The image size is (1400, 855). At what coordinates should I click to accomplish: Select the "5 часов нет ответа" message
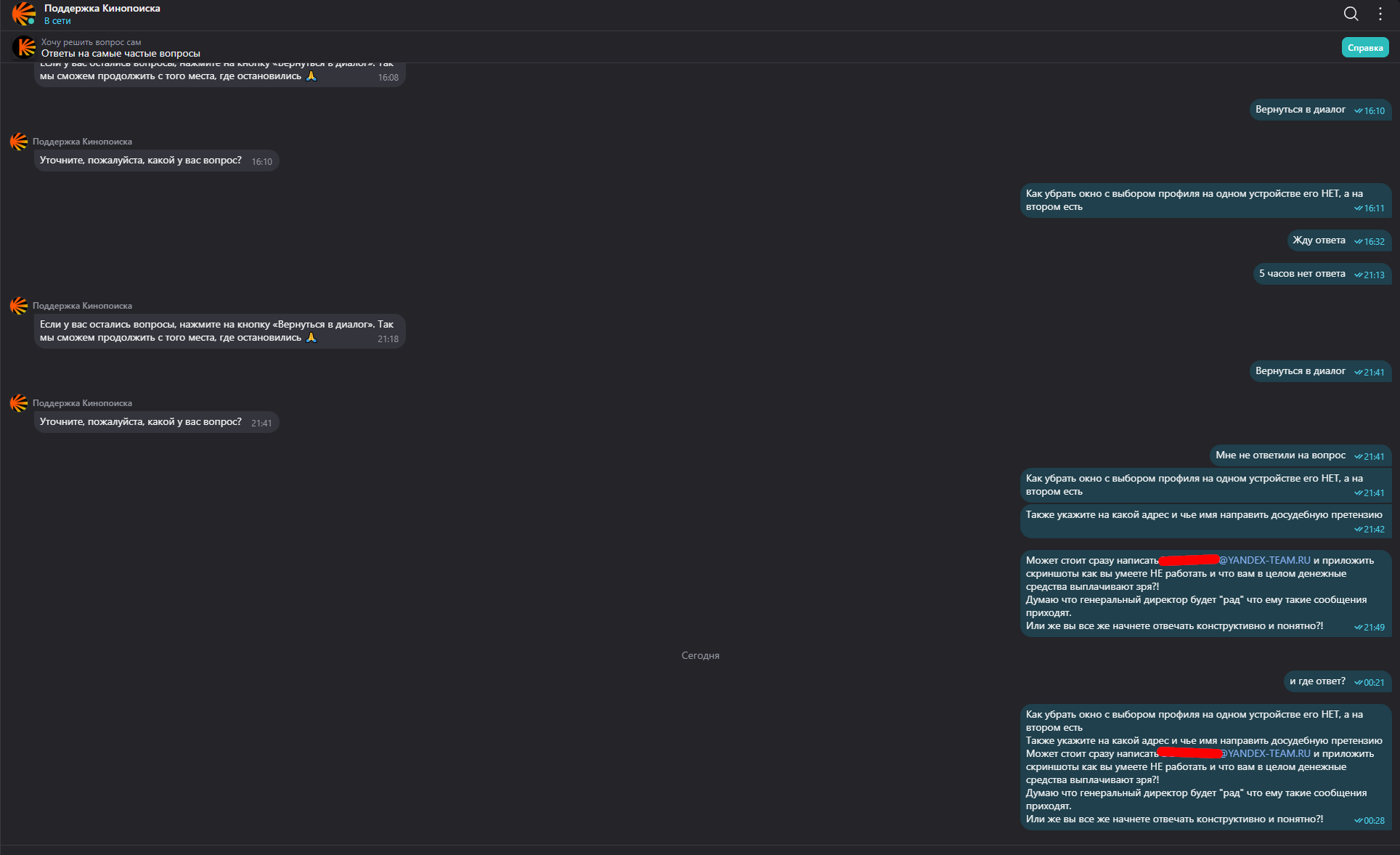[x=1301, y=274]
